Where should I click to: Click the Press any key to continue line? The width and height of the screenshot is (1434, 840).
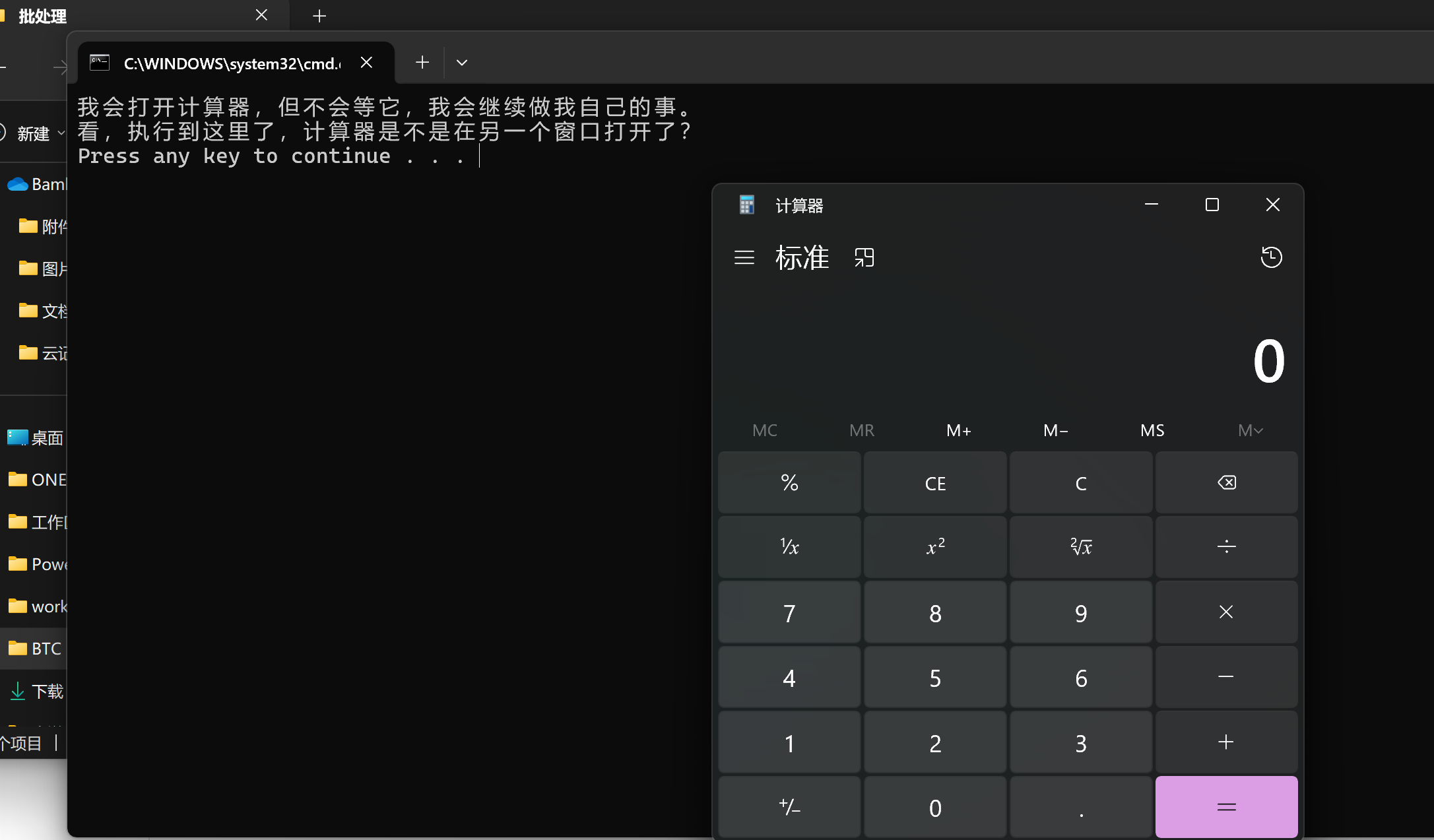tap(271, 156)
